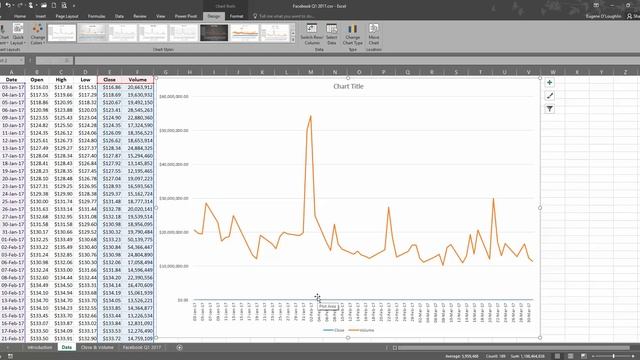Open the Page Layout ribbon tab
Screen dimensions: 640x360
click(x=67, y=16)
